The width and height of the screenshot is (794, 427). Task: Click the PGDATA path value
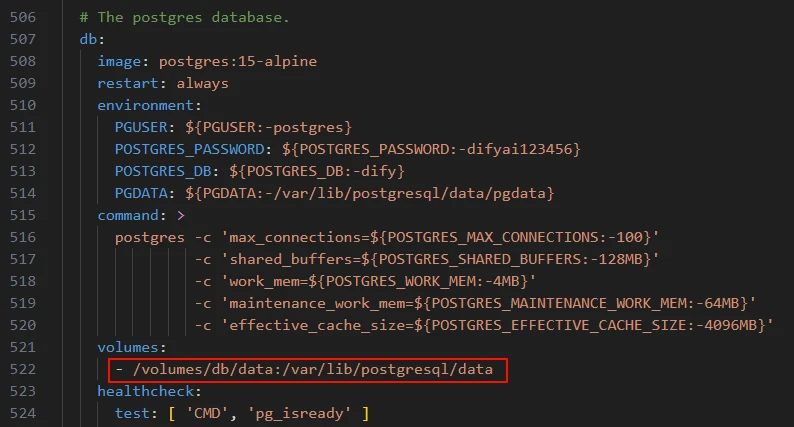pos(370,193)
